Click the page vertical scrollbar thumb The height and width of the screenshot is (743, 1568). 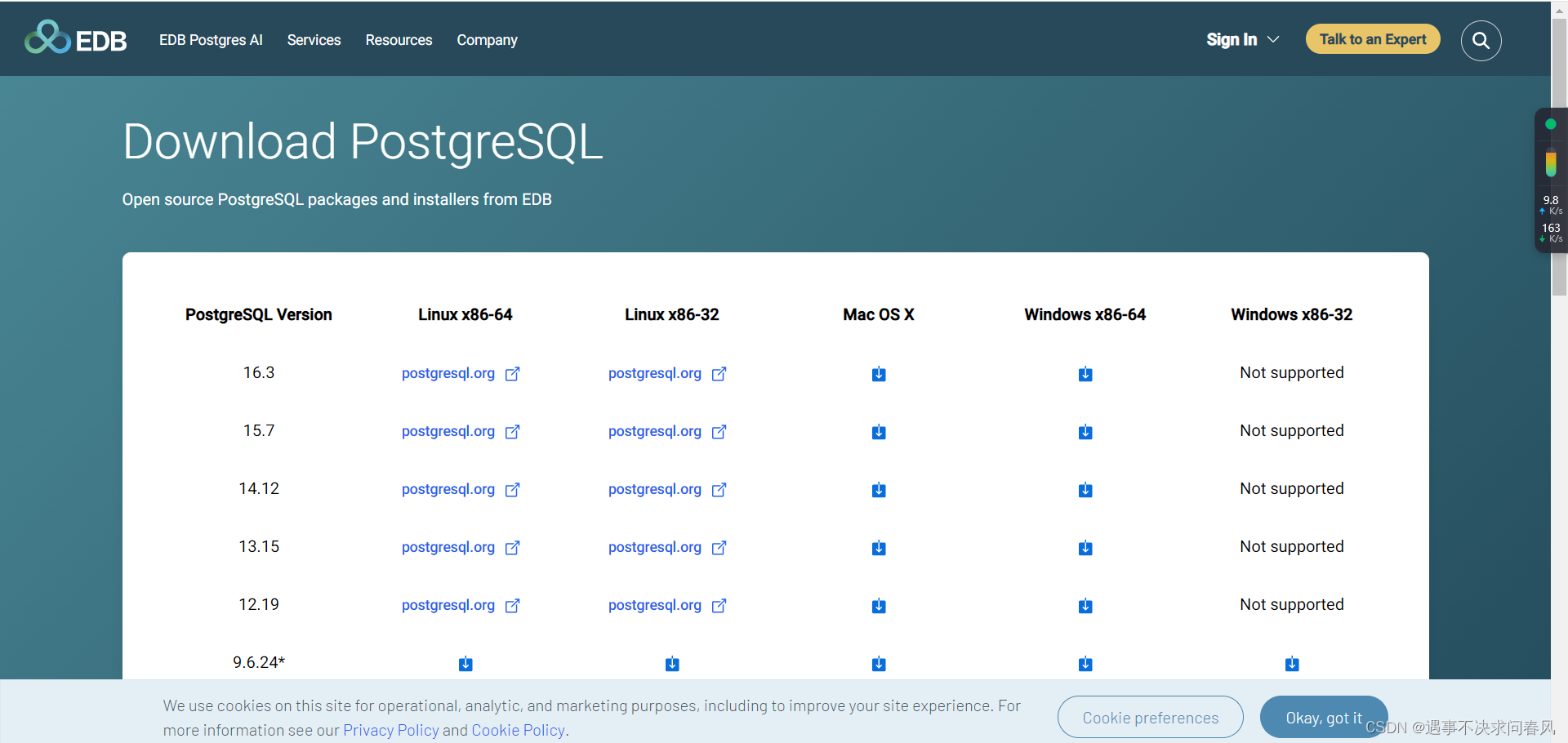point(1559,155)
